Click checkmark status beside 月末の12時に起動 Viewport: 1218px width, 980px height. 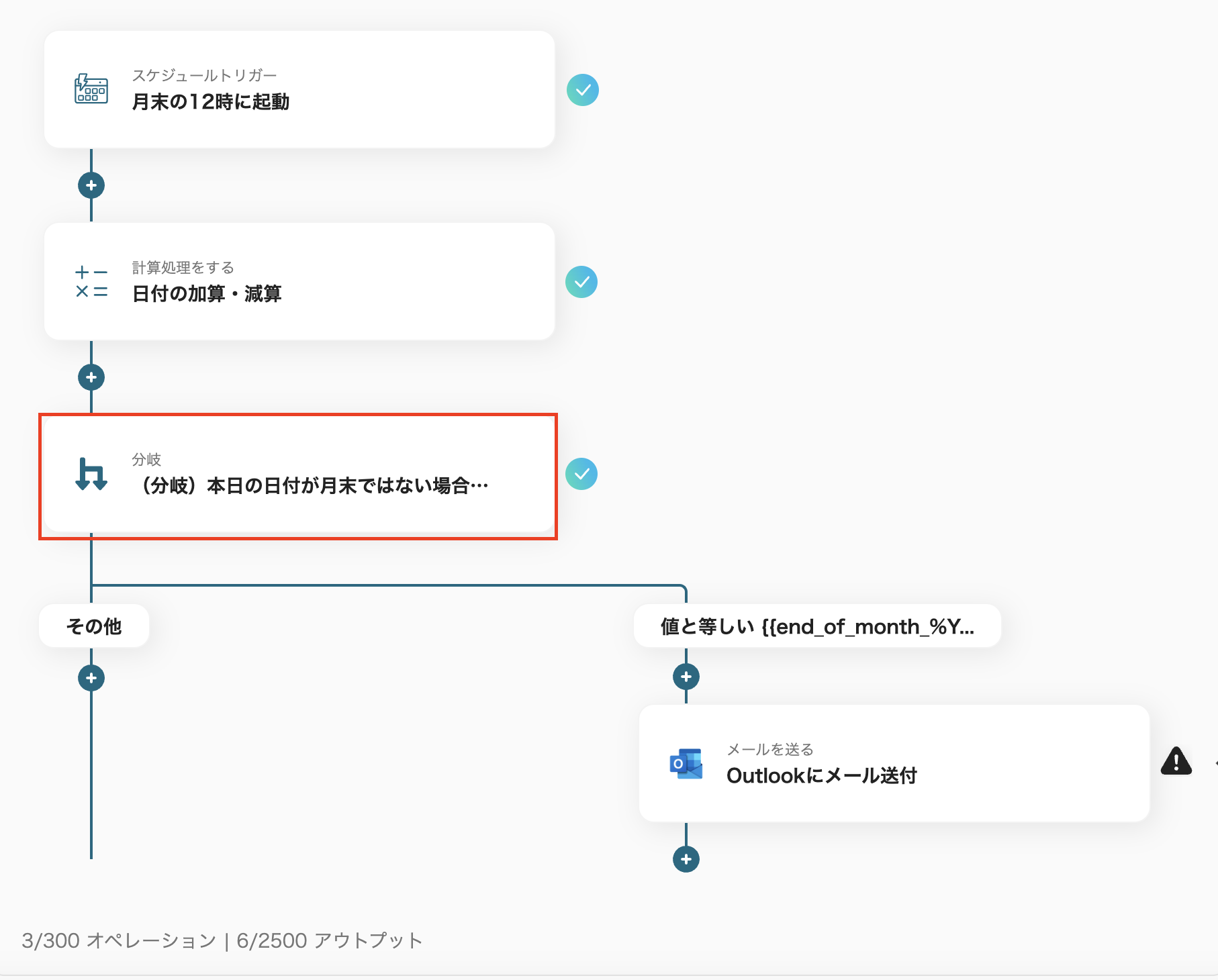click(x=583, y=90)
